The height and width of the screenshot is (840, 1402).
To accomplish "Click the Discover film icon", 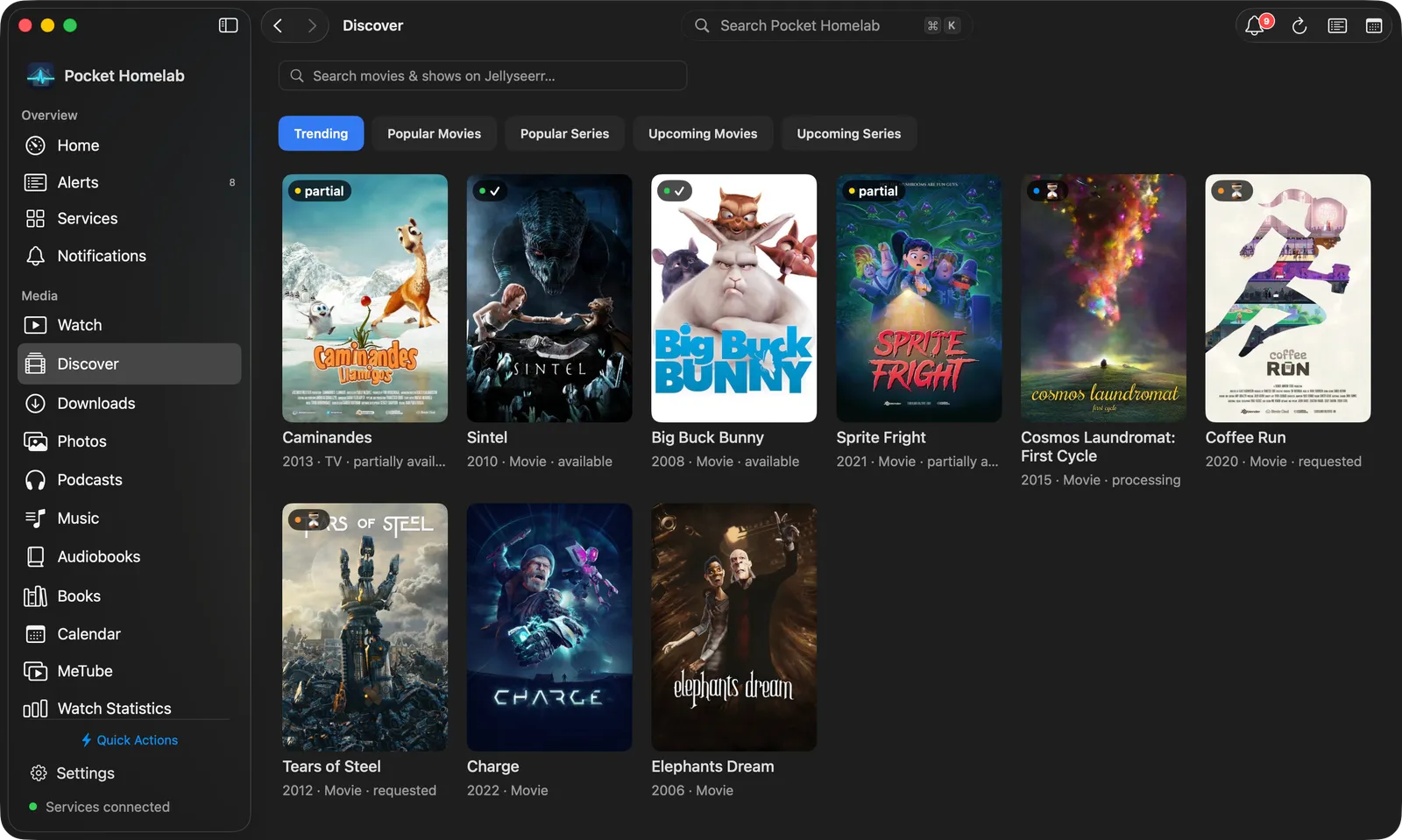I will 35,364.
